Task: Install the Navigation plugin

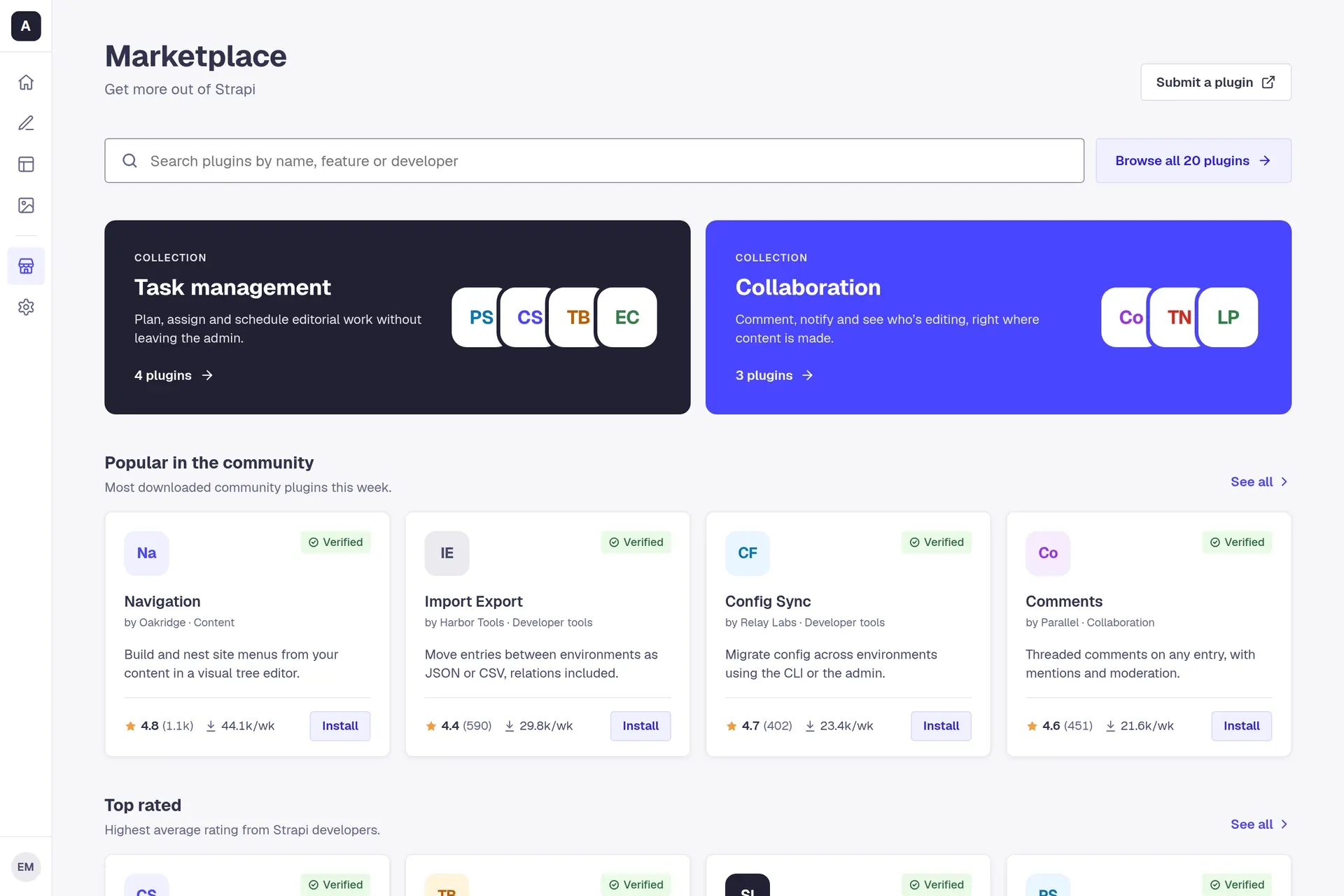Action: tap(340, 726)
